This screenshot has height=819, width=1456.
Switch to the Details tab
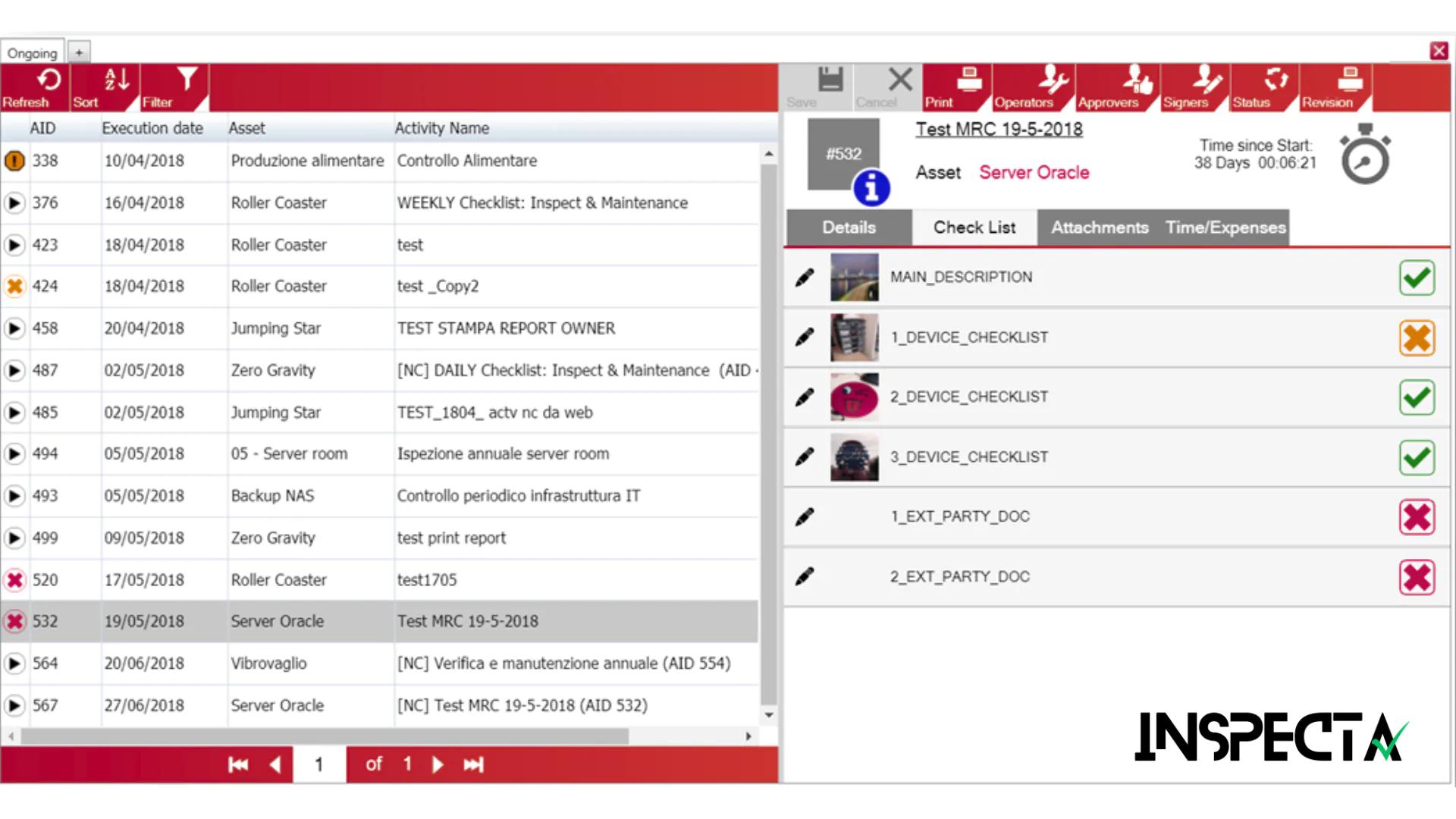849,227
